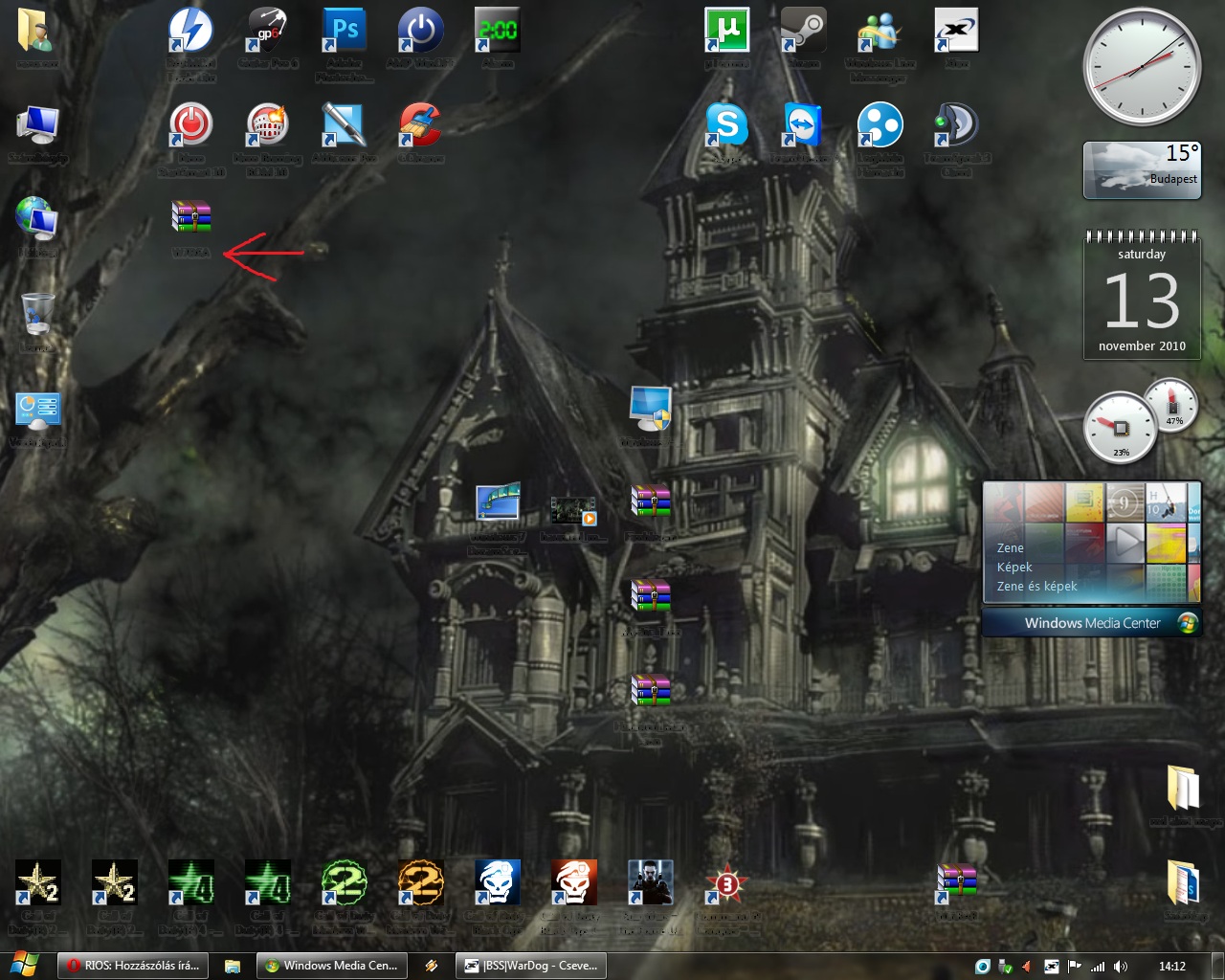The image size is (1225, 980).
Task: Launch green Modern Warfare 2 shortcut
Action: tap(344, 882)
